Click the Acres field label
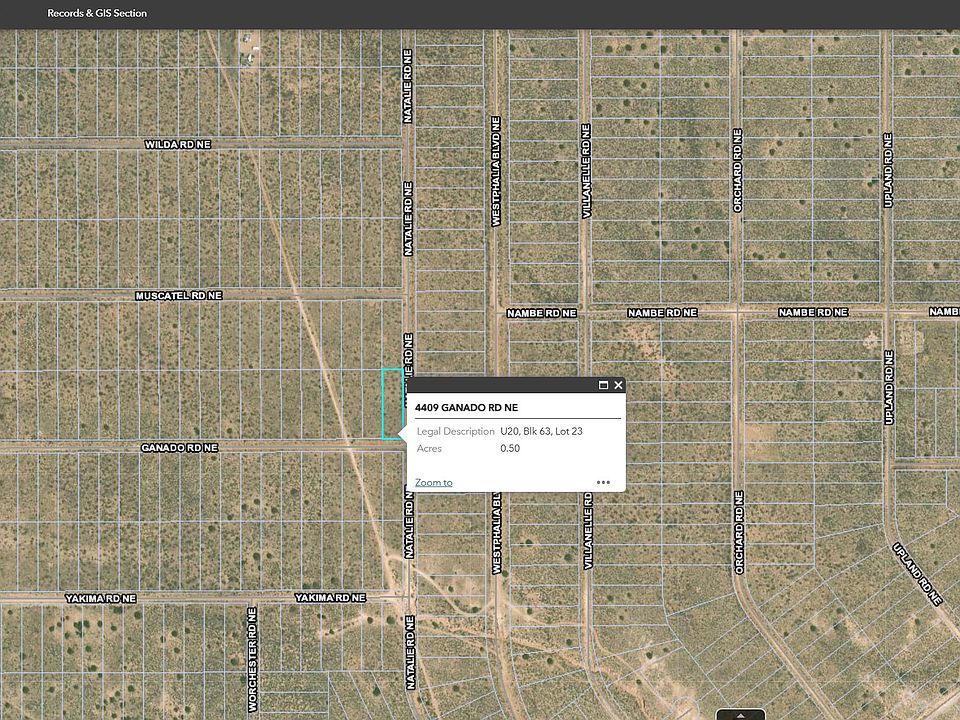The width and height of the screenshot is (960, 720). point(429,448)
